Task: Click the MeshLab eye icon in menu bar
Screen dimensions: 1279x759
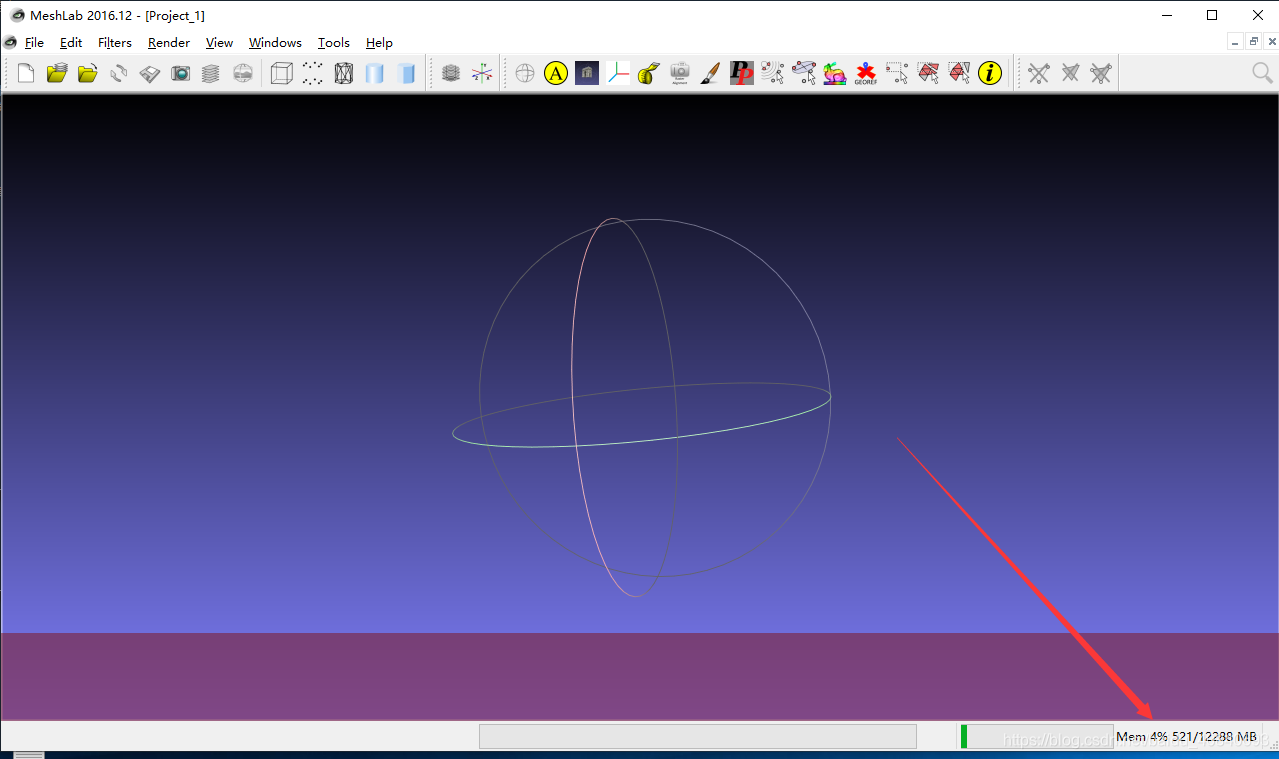Action: tap(11, 42)
